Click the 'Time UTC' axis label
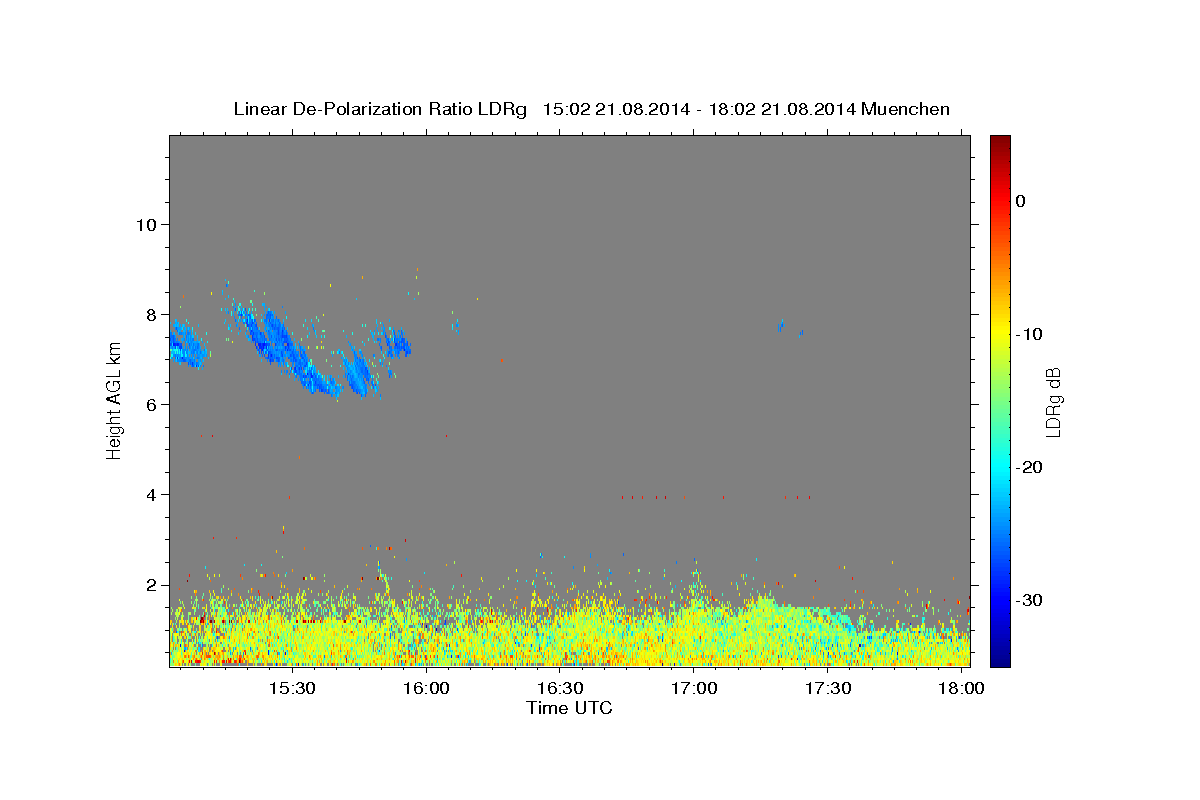Viewport: 1200px width, 800px height. coord(569,708)
